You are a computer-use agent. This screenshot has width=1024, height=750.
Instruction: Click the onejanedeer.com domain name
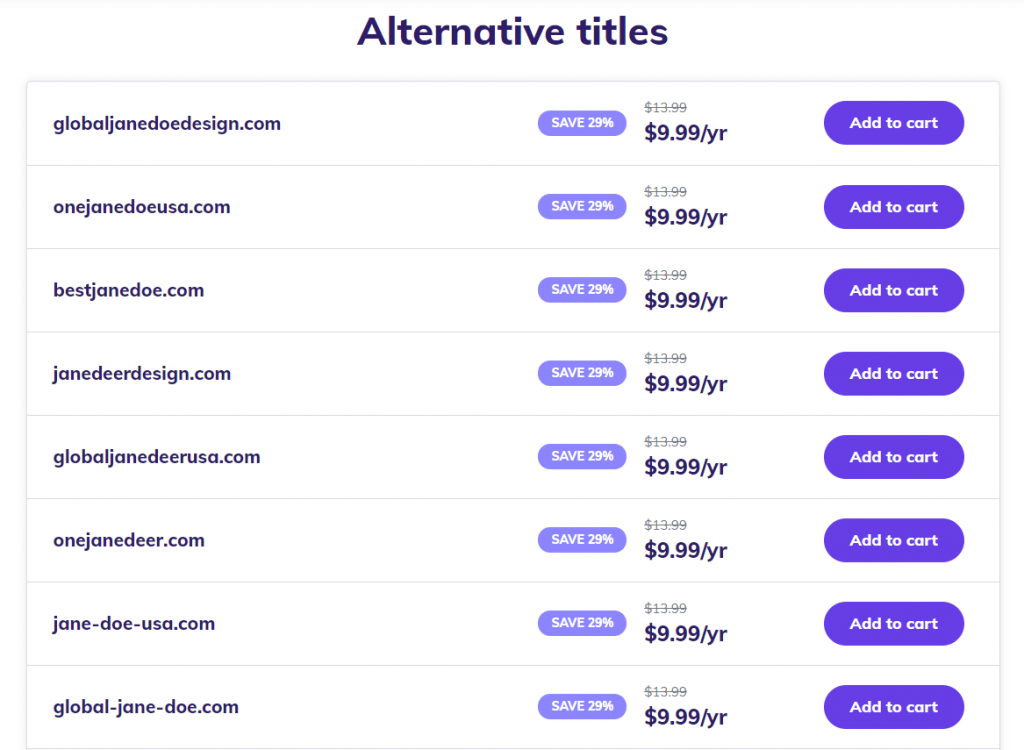click(x=129, y=540)
